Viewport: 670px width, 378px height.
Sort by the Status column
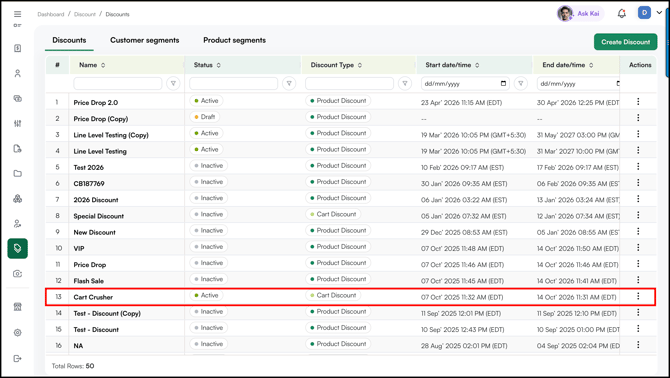point(218,65)
